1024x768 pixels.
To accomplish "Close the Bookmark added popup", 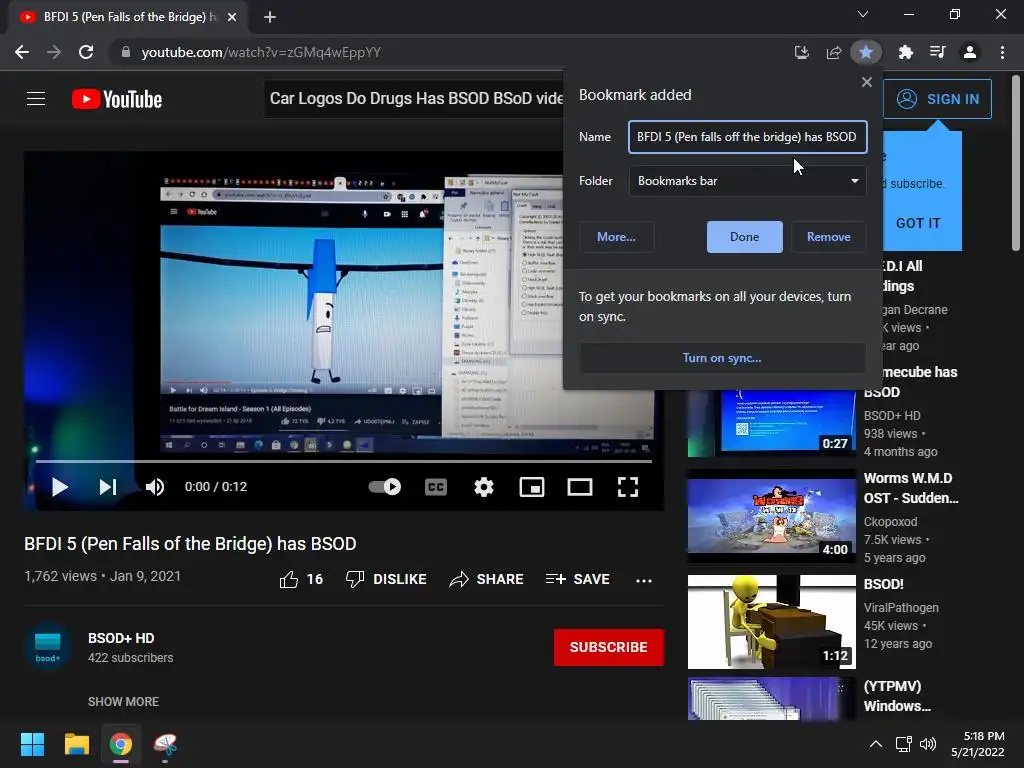I will [x=867, y=82].
